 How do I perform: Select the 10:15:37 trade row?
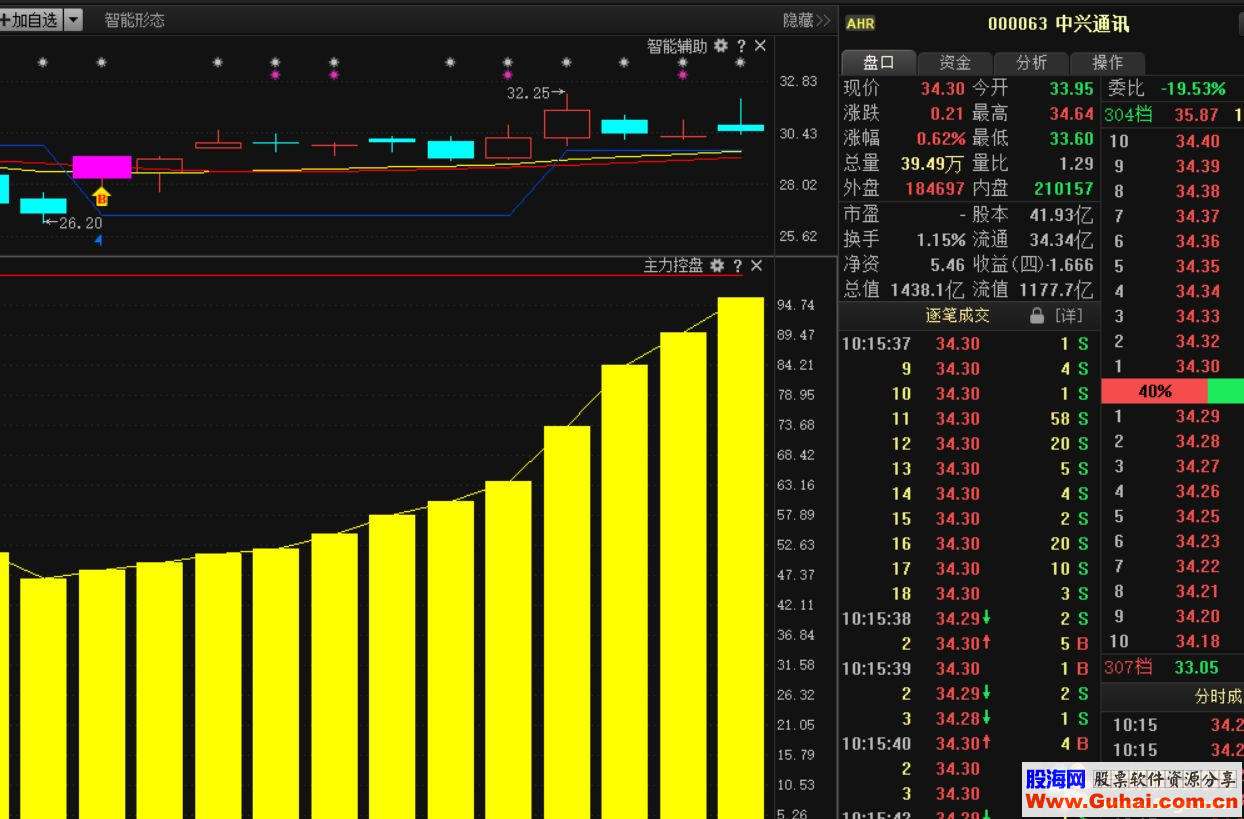point(968,344)
